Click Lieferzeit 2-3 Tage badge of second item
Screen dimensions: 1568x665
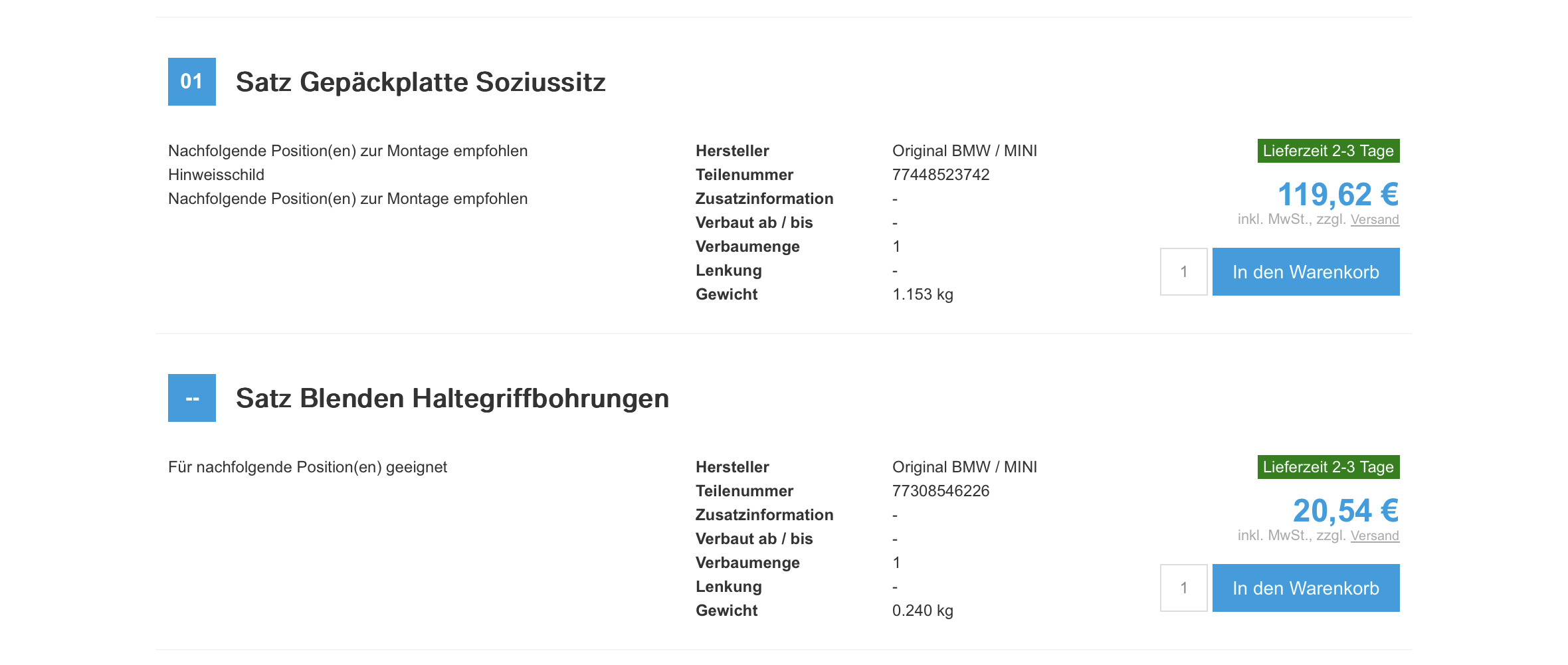click(1329, 467)
